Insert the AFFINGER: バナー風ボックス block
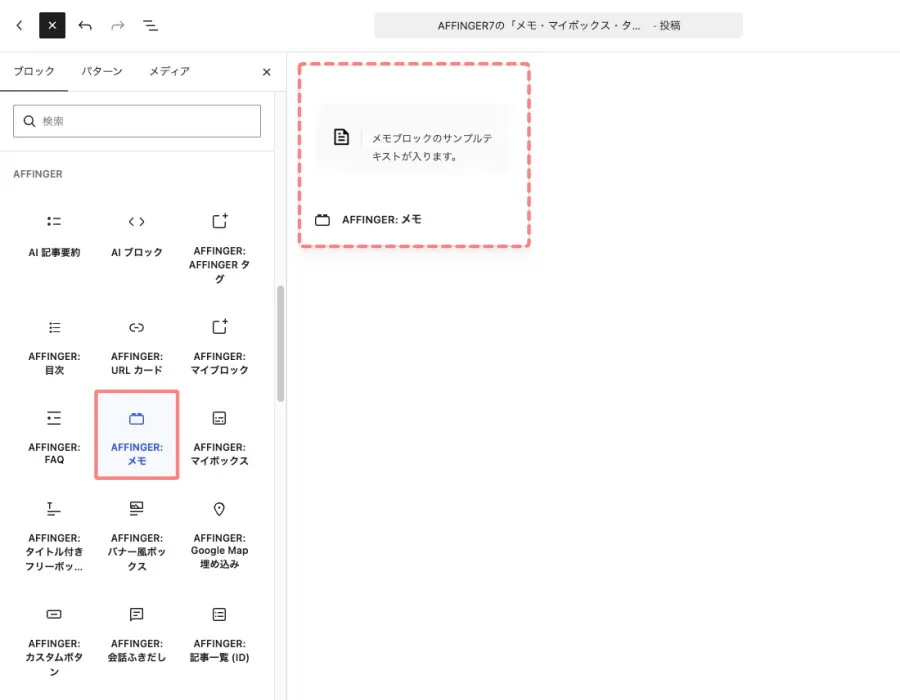The image size is (900, 700). 137,536
